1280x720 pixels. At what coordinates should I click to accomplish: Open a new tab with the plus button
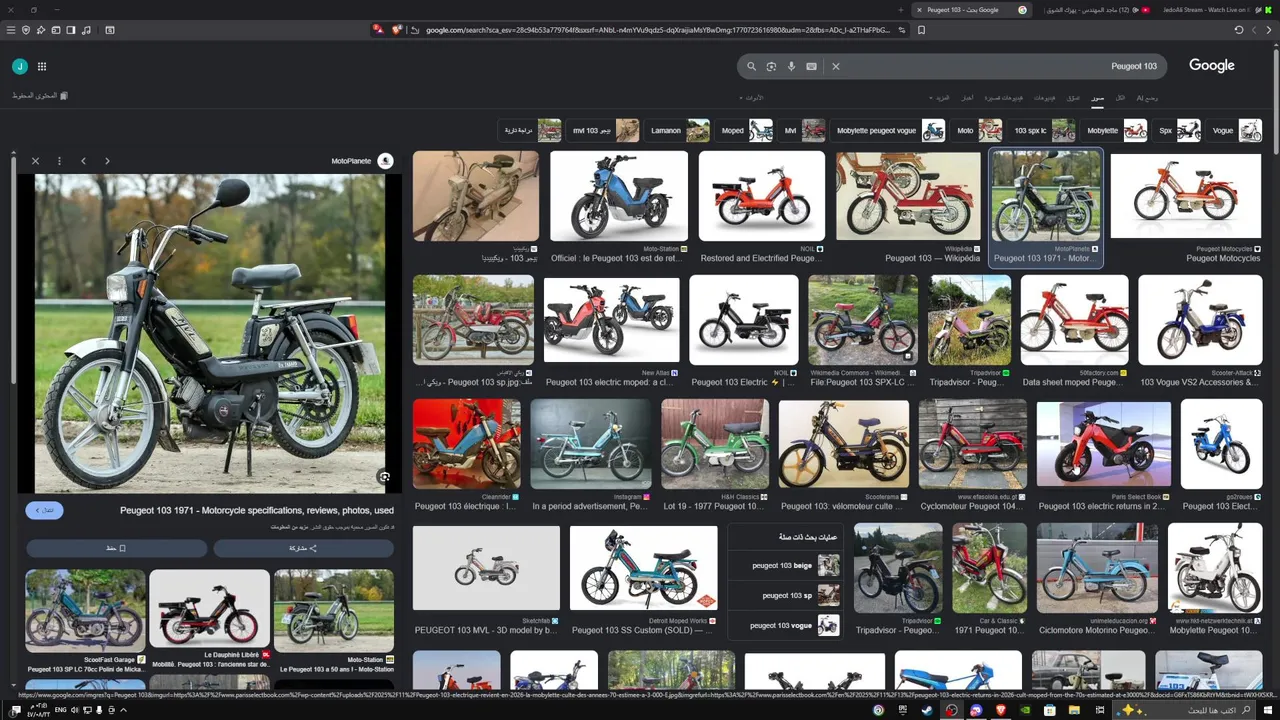point(901,10)
